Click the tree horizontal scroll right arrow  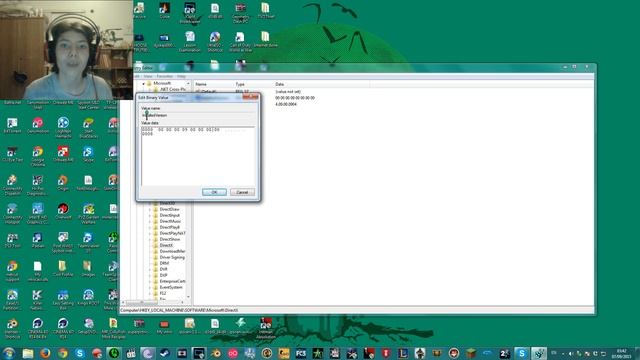pyautogui.click(x=182, y=302)
